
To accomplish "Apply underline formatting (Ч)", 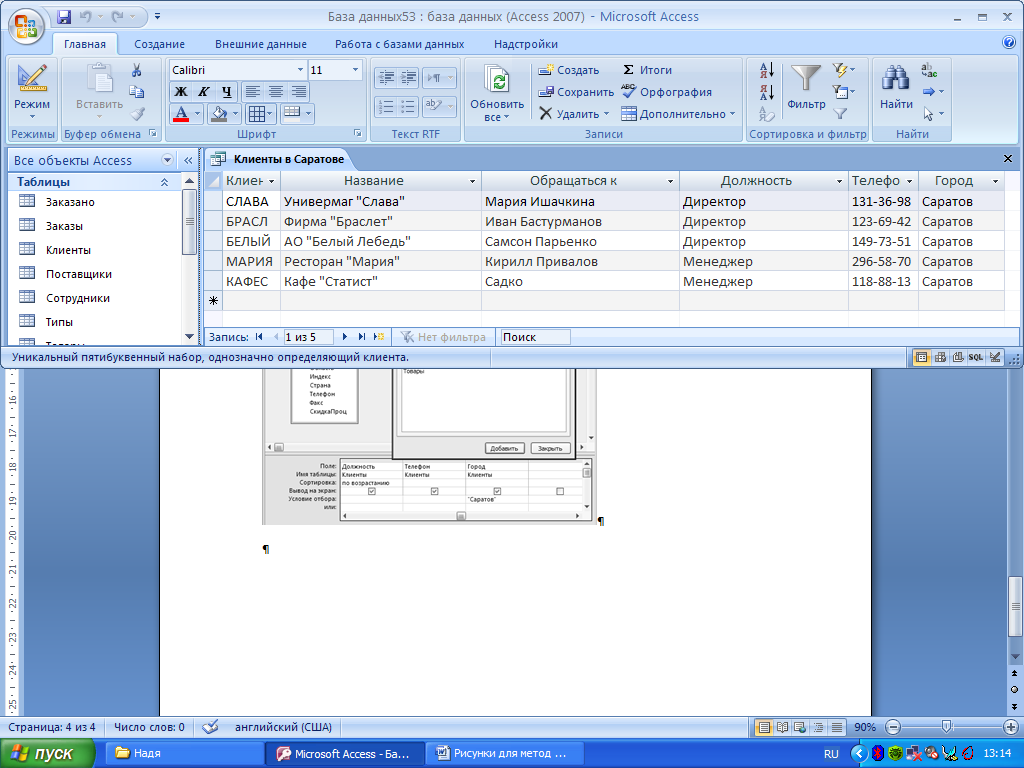I will 226,91.
